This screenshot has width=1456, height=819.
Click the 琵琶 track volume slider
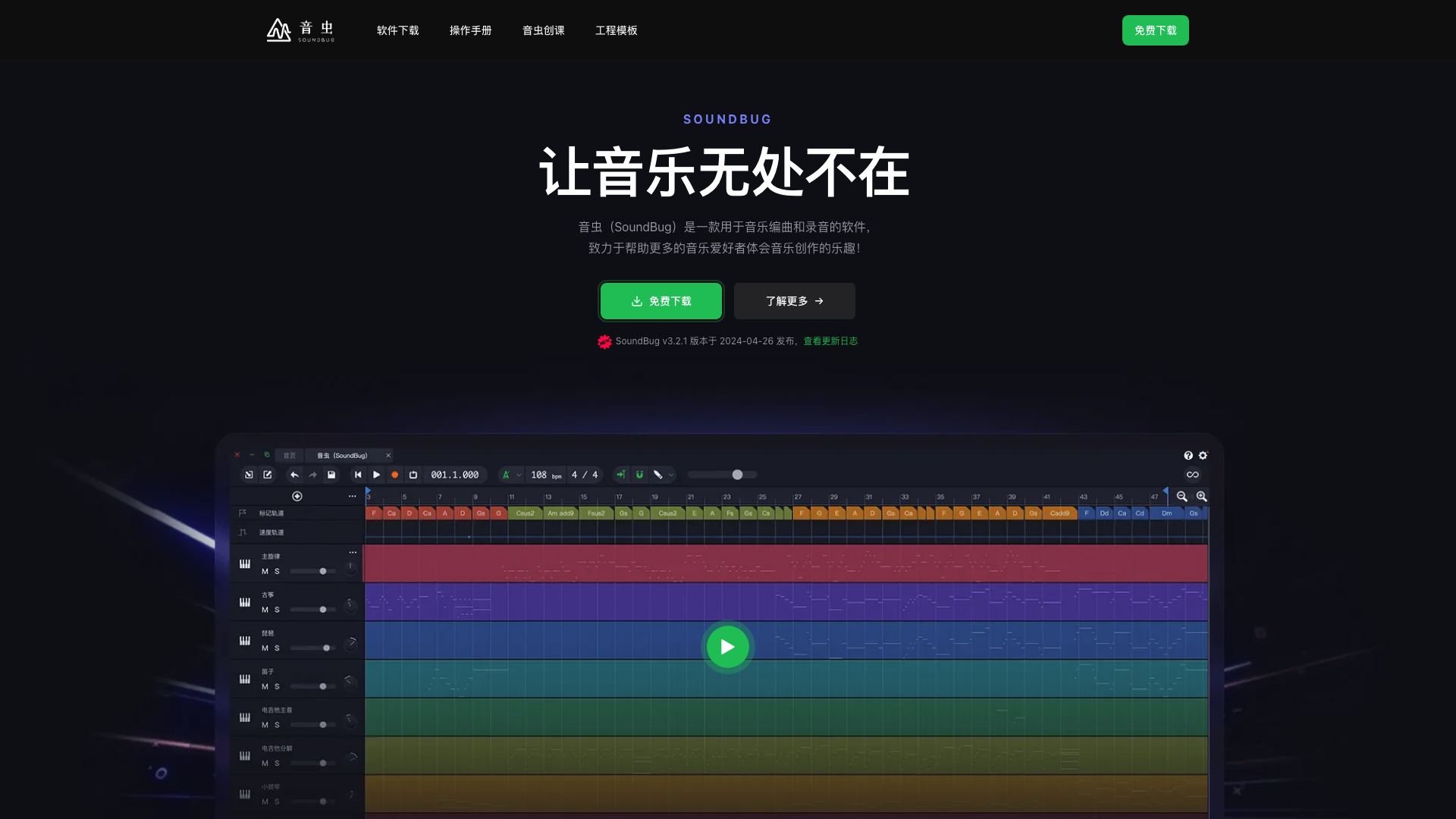coord(312,648)
